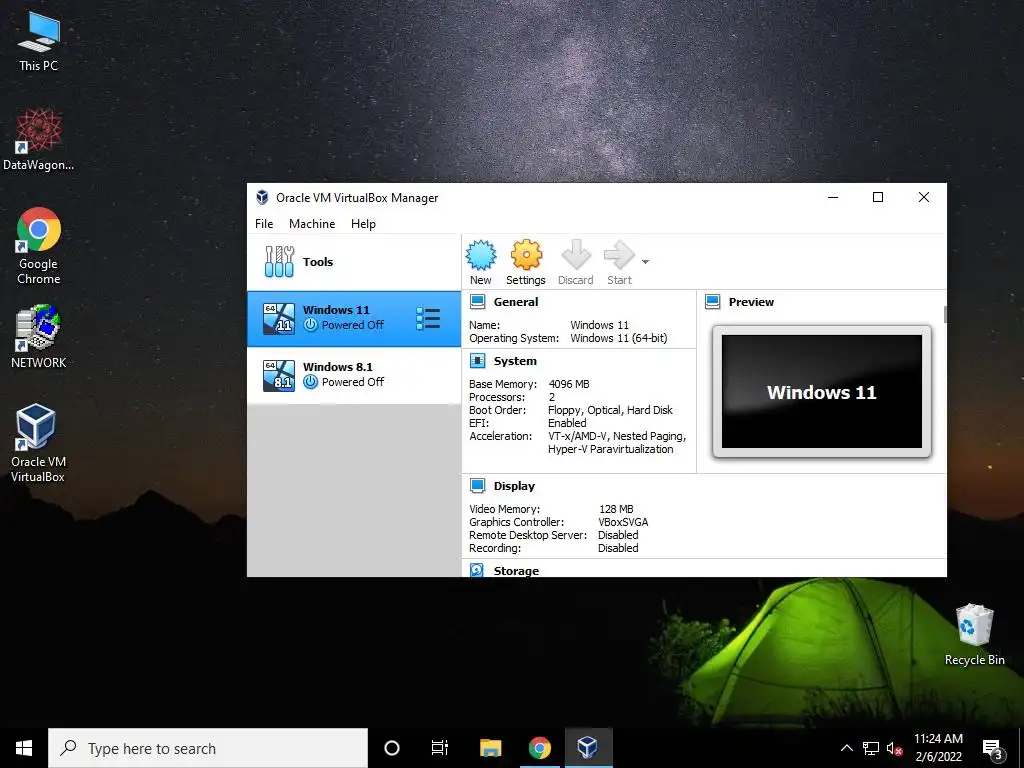Select This PC desktop icon
This screenshot has width=1024, height=768.
(x=39, y=41)
